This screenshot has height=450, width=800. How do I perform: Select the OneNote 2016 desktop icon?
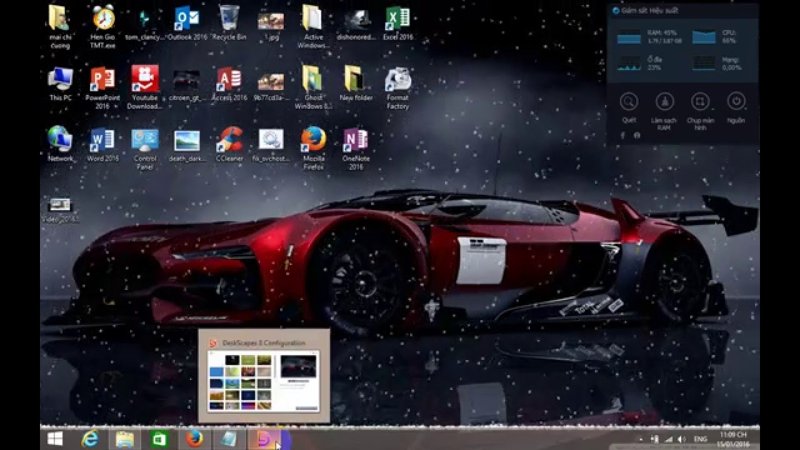pos(356,148)
